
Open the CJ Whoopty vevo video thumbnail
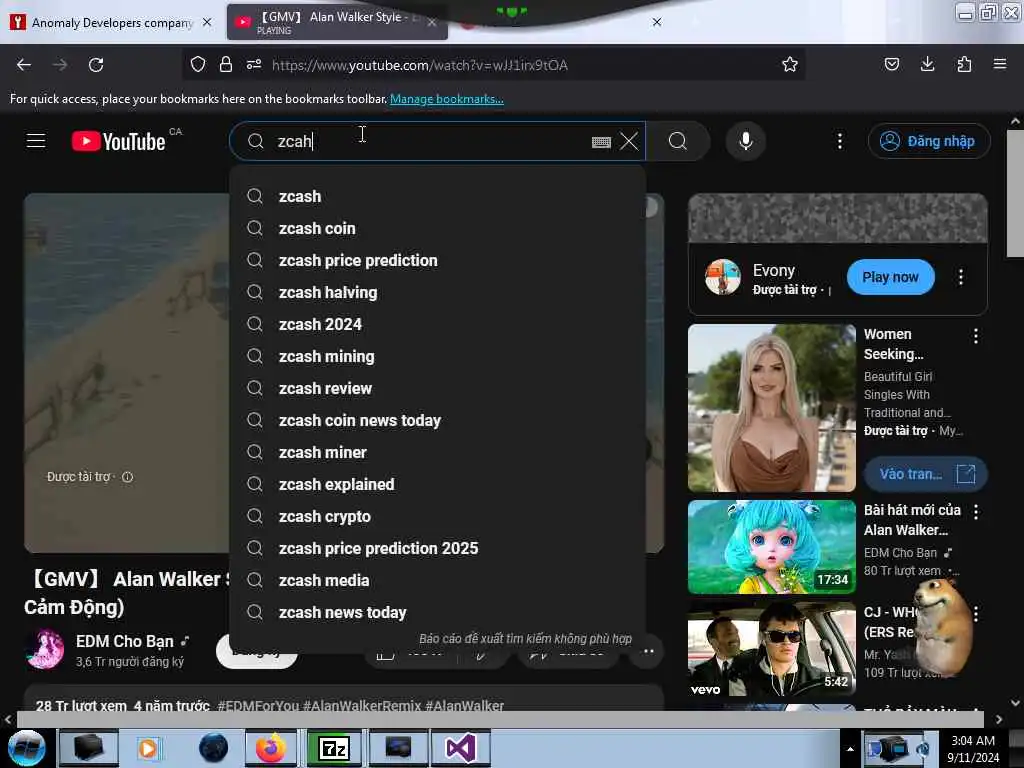[772, 650]
